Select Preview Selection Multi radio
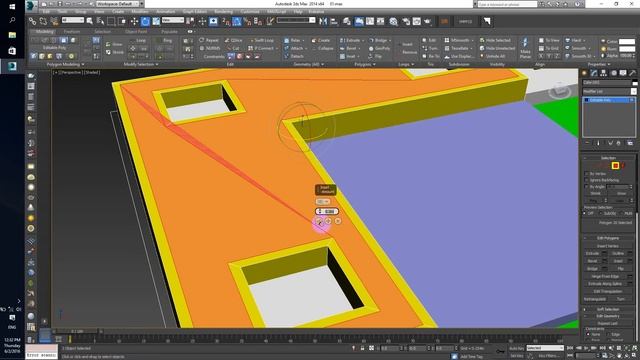The image size is (640, 360). [x=622, y=213]
